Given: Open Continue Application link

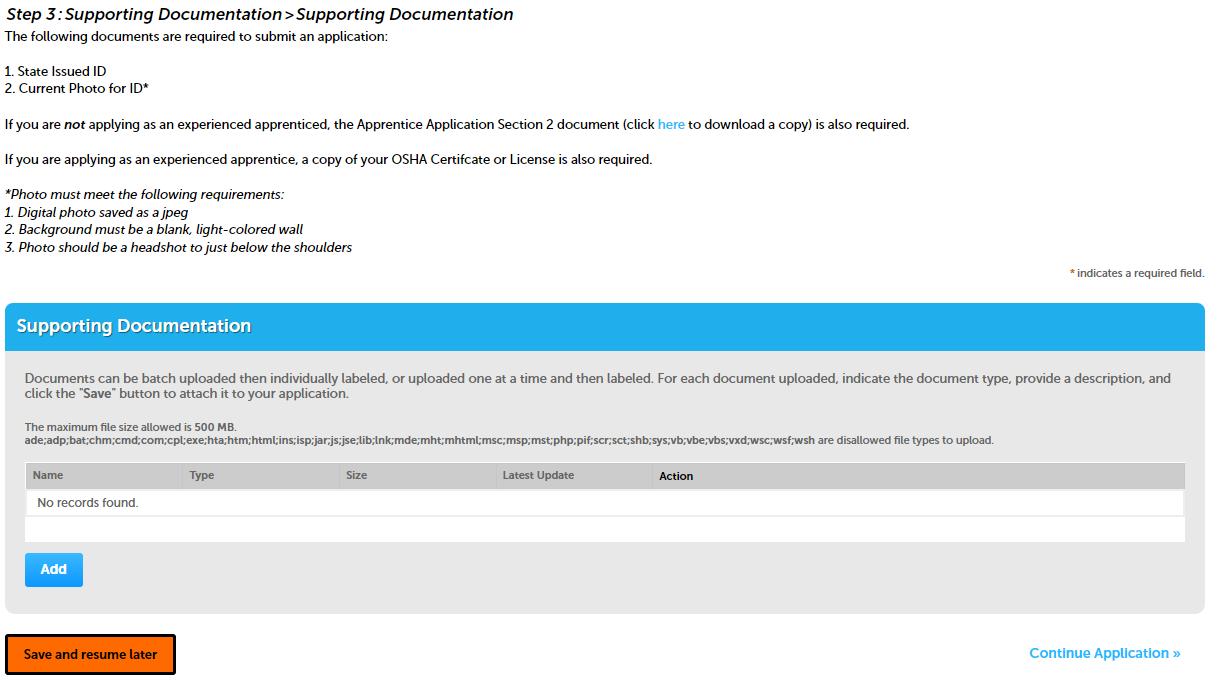Looking at the screenshot, I should (1104, 653).
